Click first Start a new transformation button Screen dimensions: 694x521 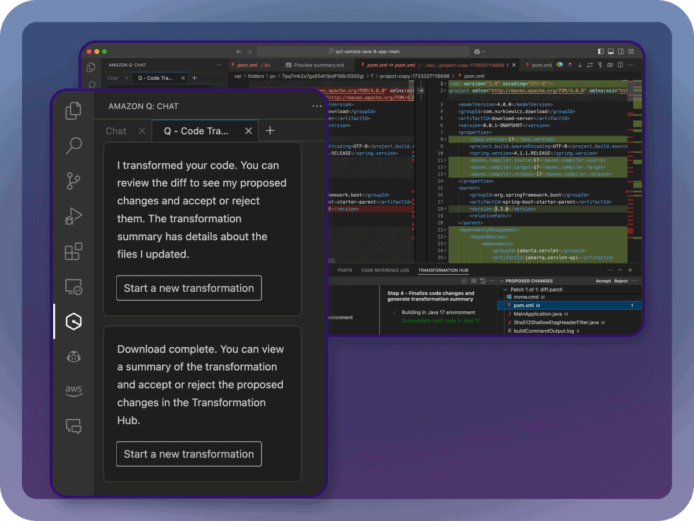tap(189, 288)
